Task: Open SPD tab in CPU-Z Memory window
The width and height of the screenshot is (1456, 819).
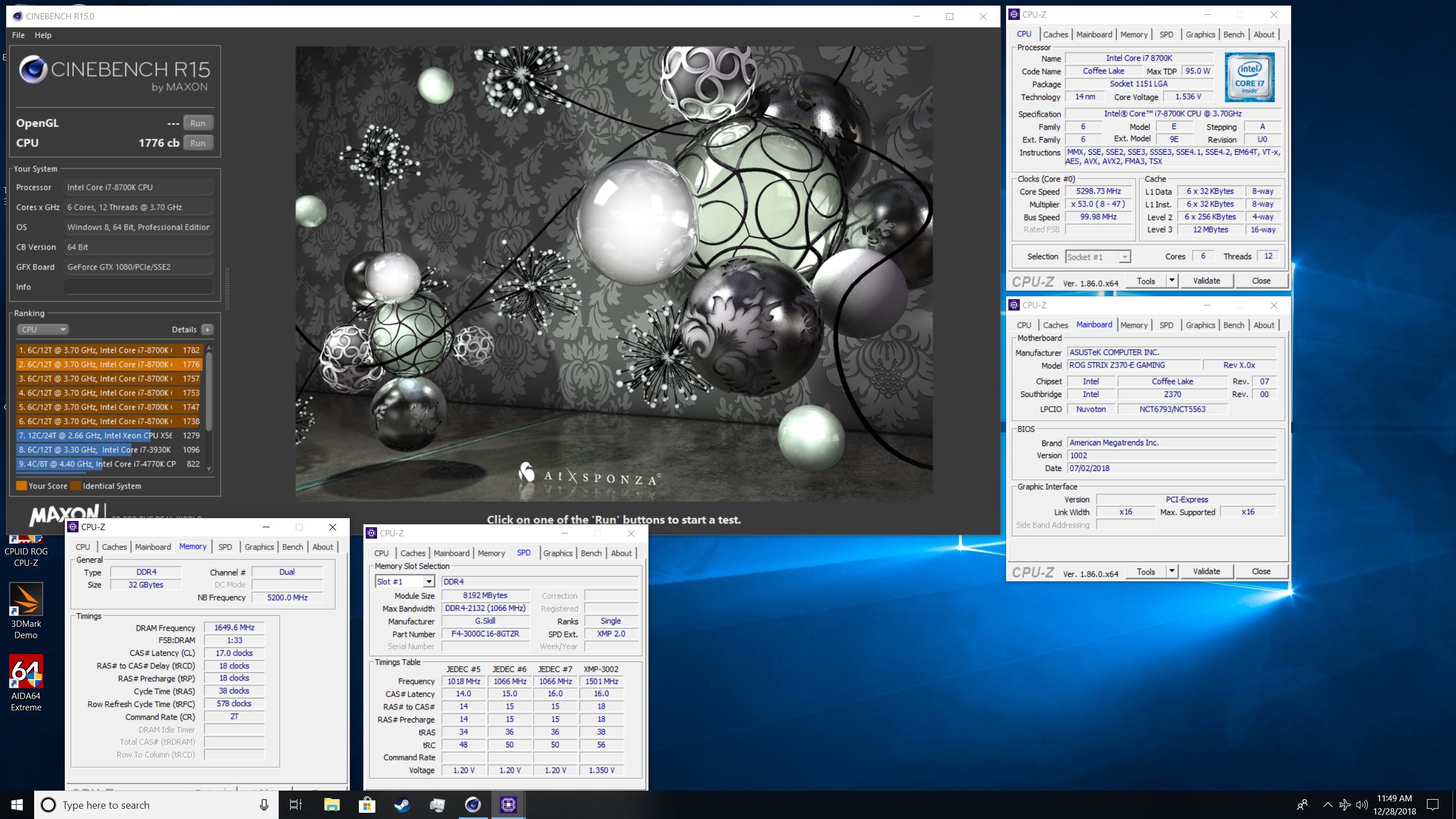Action: (x=225, y=547)
